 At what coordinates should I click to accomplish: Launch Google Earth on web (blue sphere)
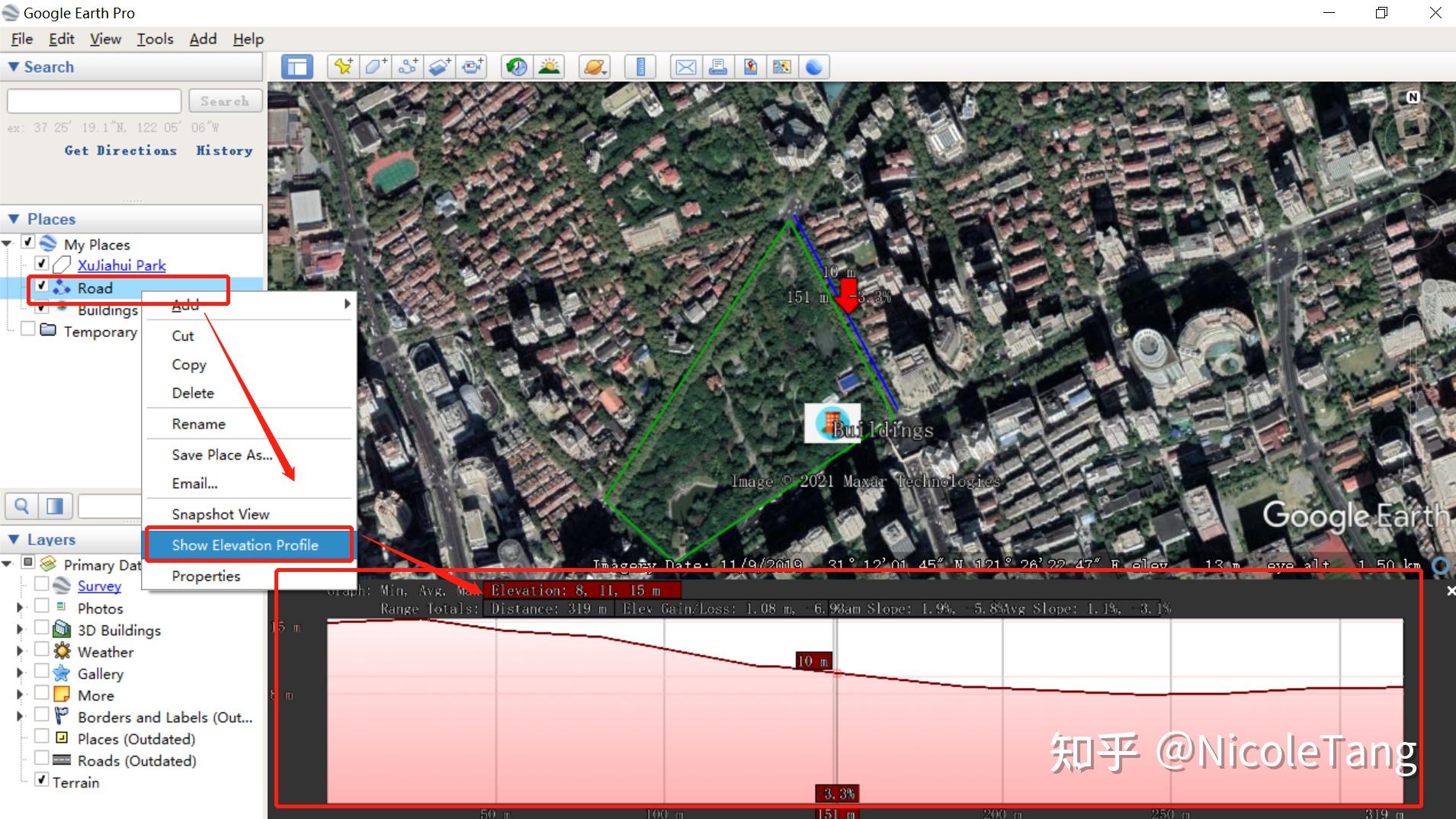pos(814,67)
